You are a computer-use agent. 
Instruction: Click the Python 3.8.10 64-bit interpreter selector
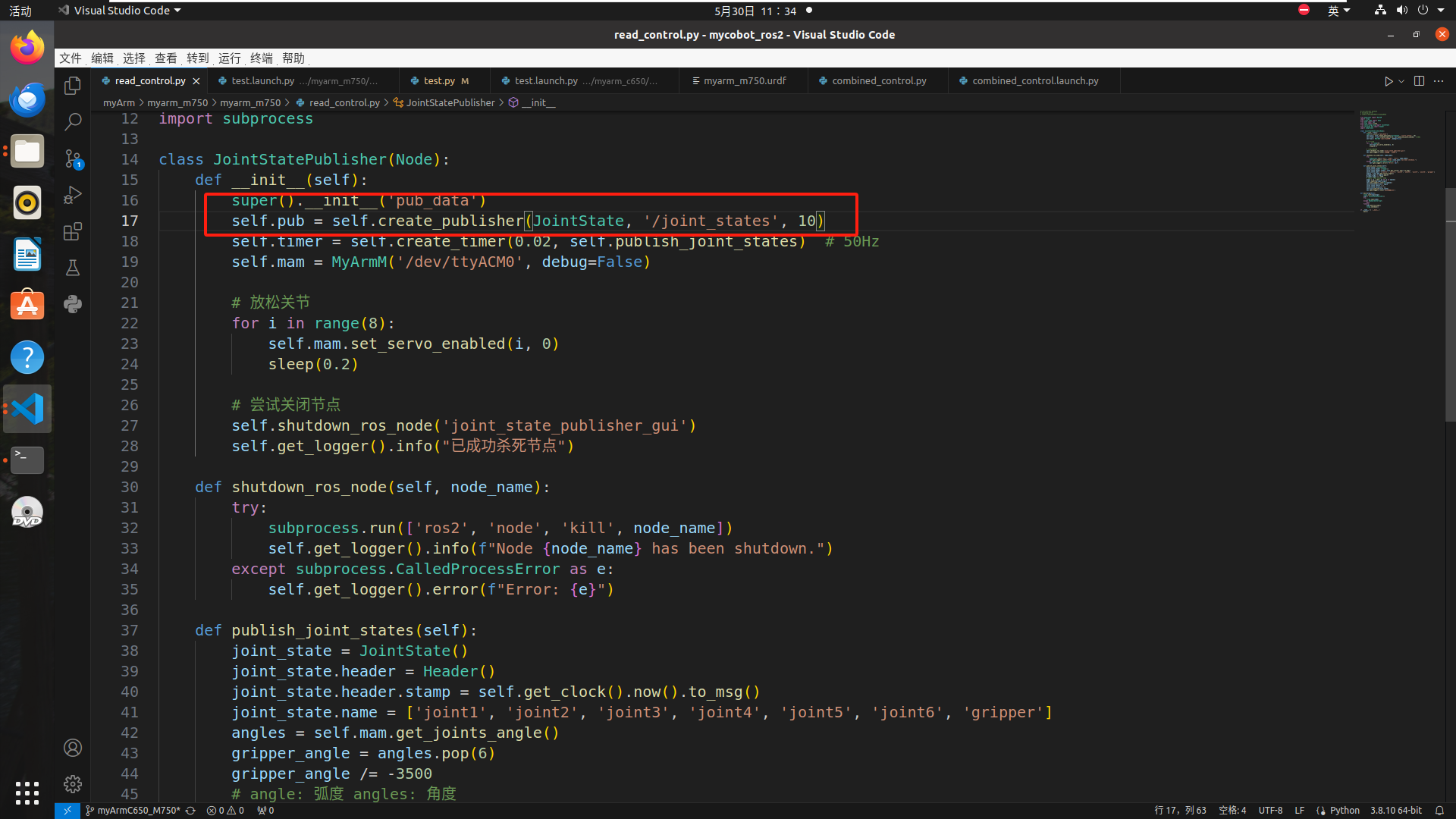pyautogui.click(x=1395, y=810)
